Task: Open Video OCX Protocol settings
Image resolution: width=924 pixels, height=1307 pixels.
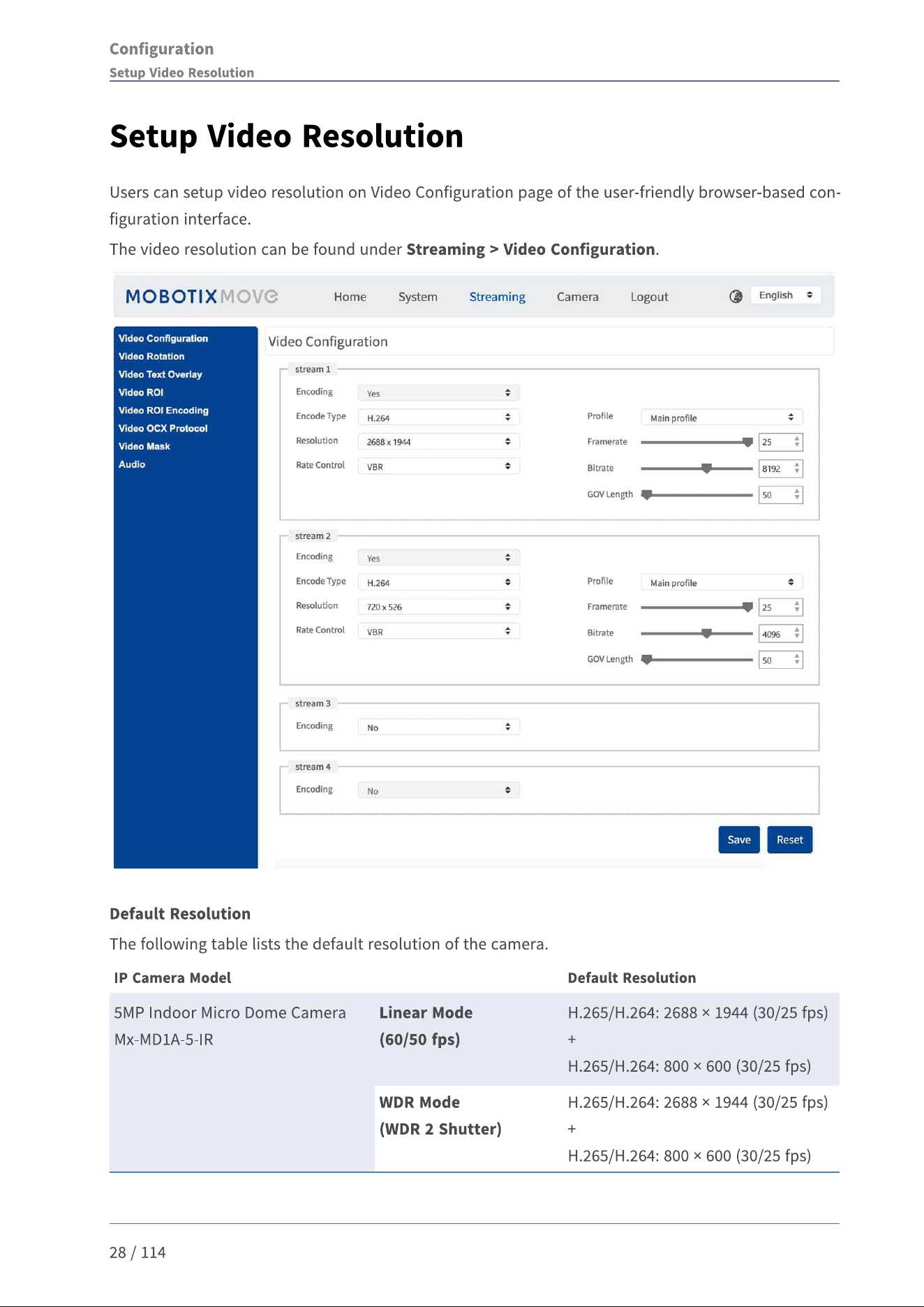Action: pyautogui.click(x=163, y=429)
